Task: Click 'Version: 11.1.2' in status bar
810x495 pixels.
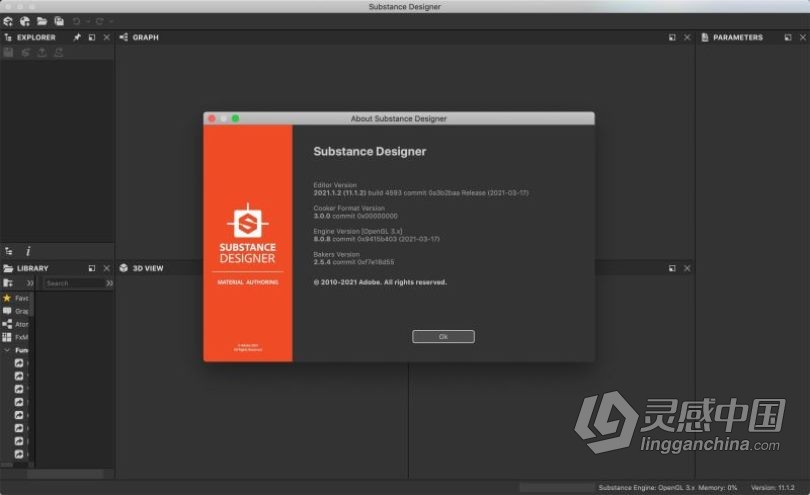Action: click(x=772, y=487)
